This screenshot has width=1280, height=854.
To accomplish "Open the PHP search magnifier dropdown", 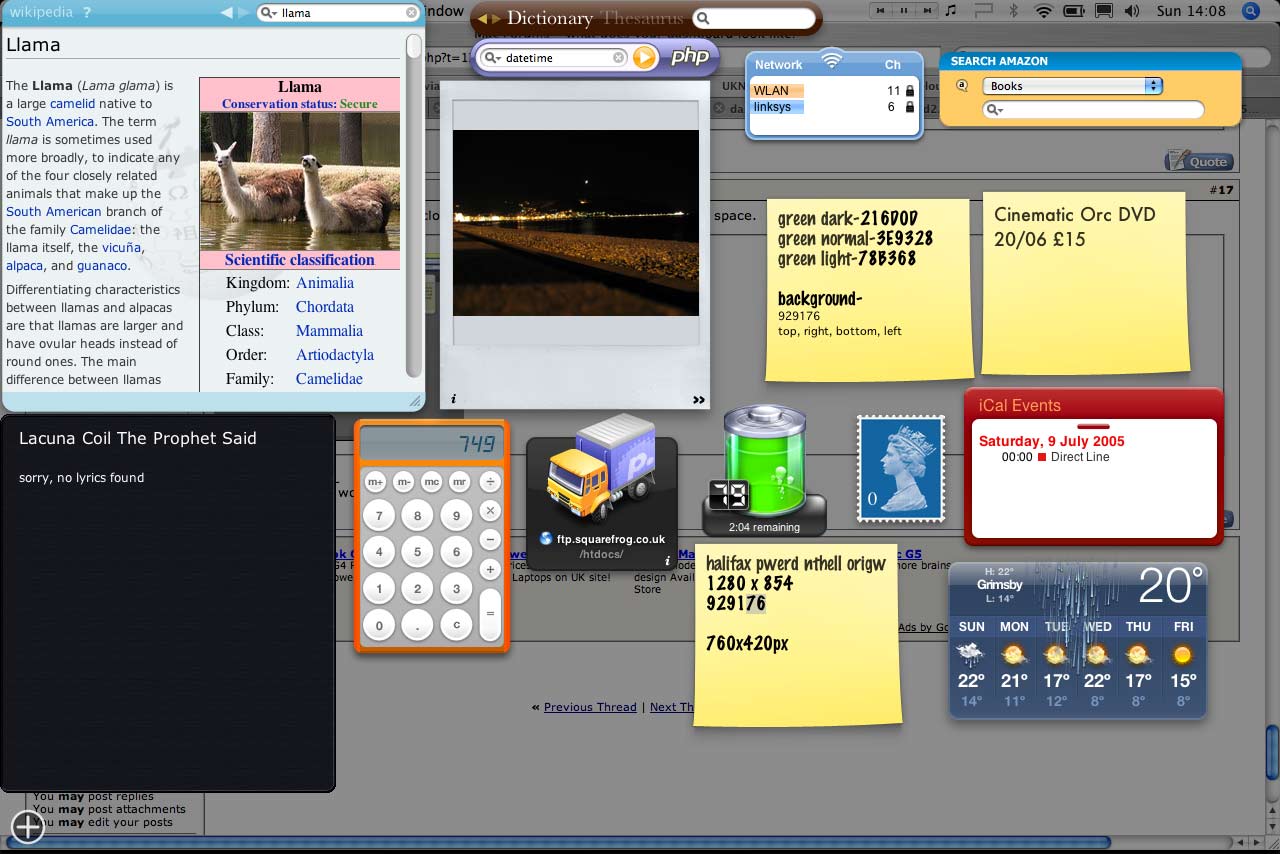I will pos(493,58).
